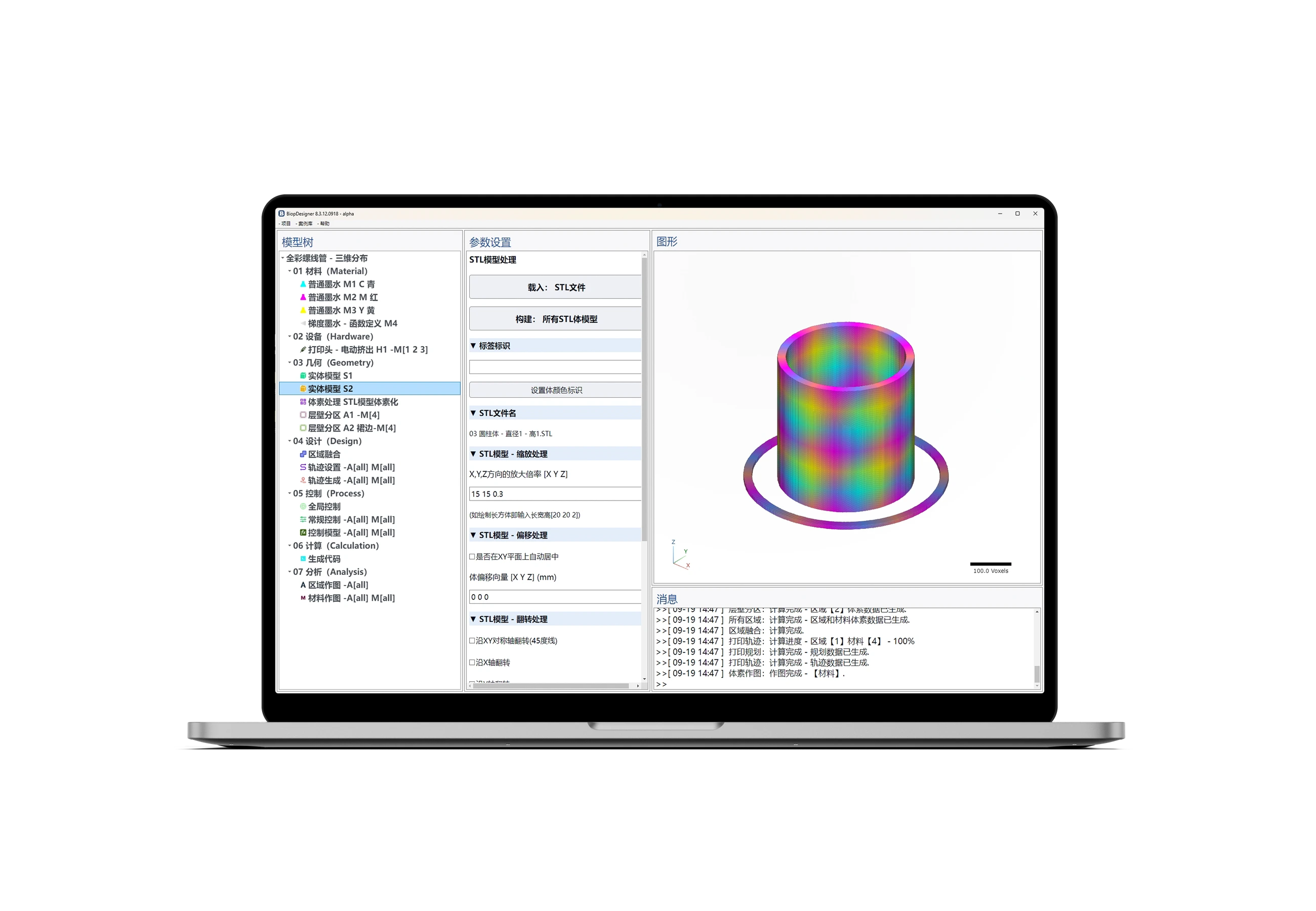Toggle the flip along X-axis checkbox
1316x911 pixels.
pos(472,662)
